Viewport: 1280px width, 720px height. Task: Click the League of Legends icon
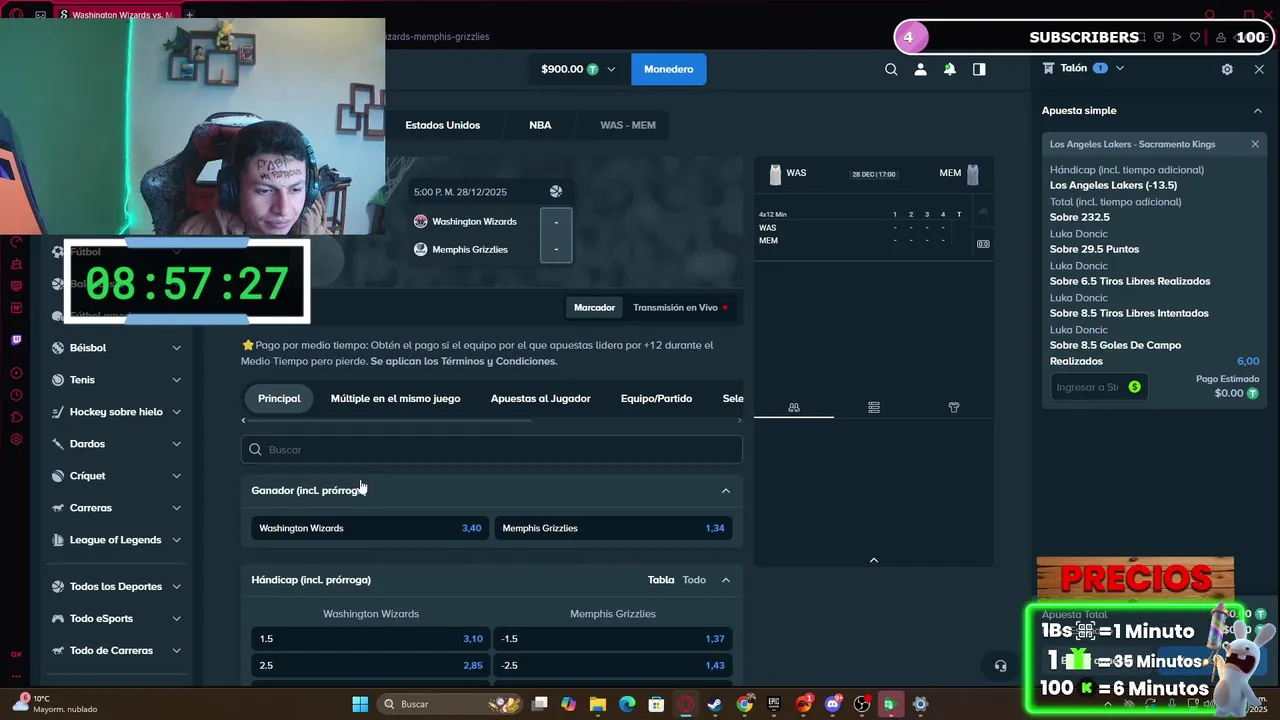[58, 540]
